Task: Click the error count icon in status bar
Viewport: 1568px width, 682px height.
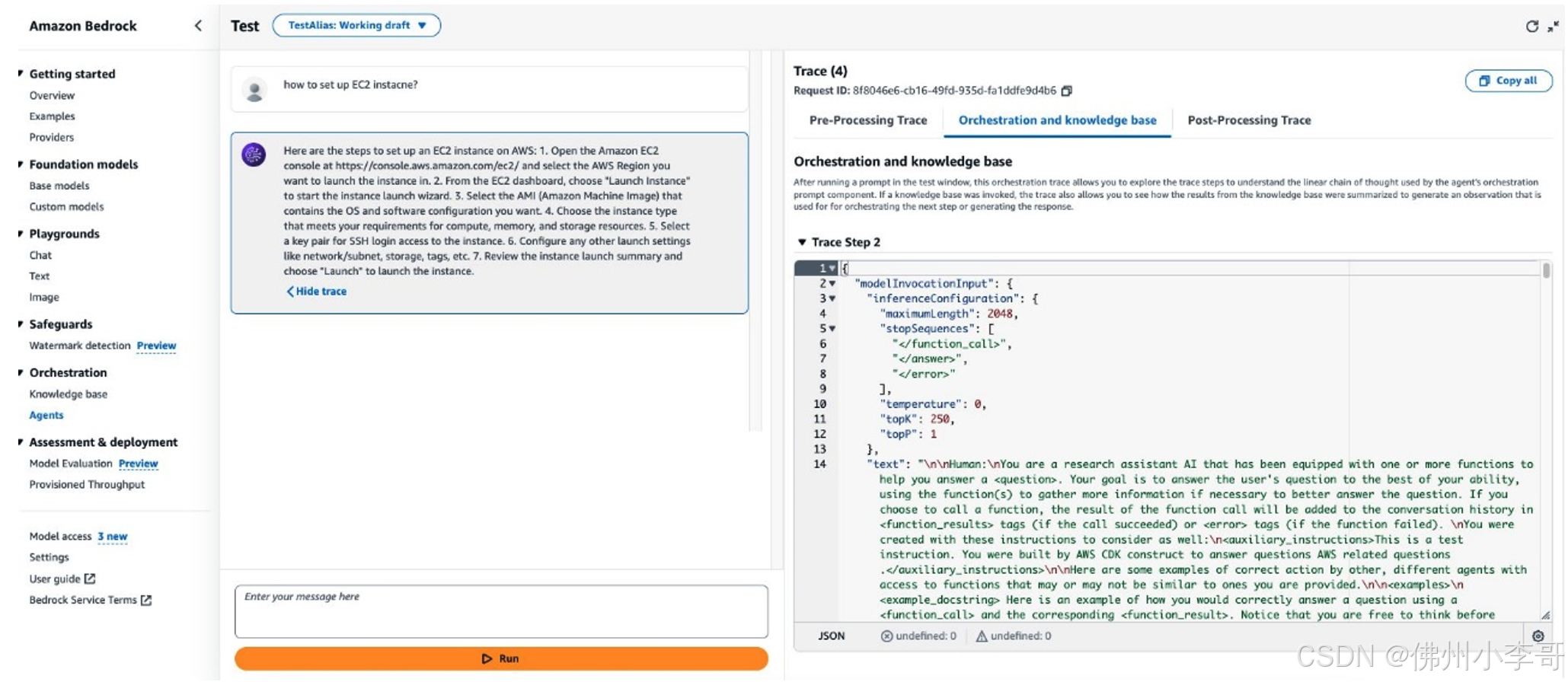Action: pyautogui.click(x=886, y=636)
